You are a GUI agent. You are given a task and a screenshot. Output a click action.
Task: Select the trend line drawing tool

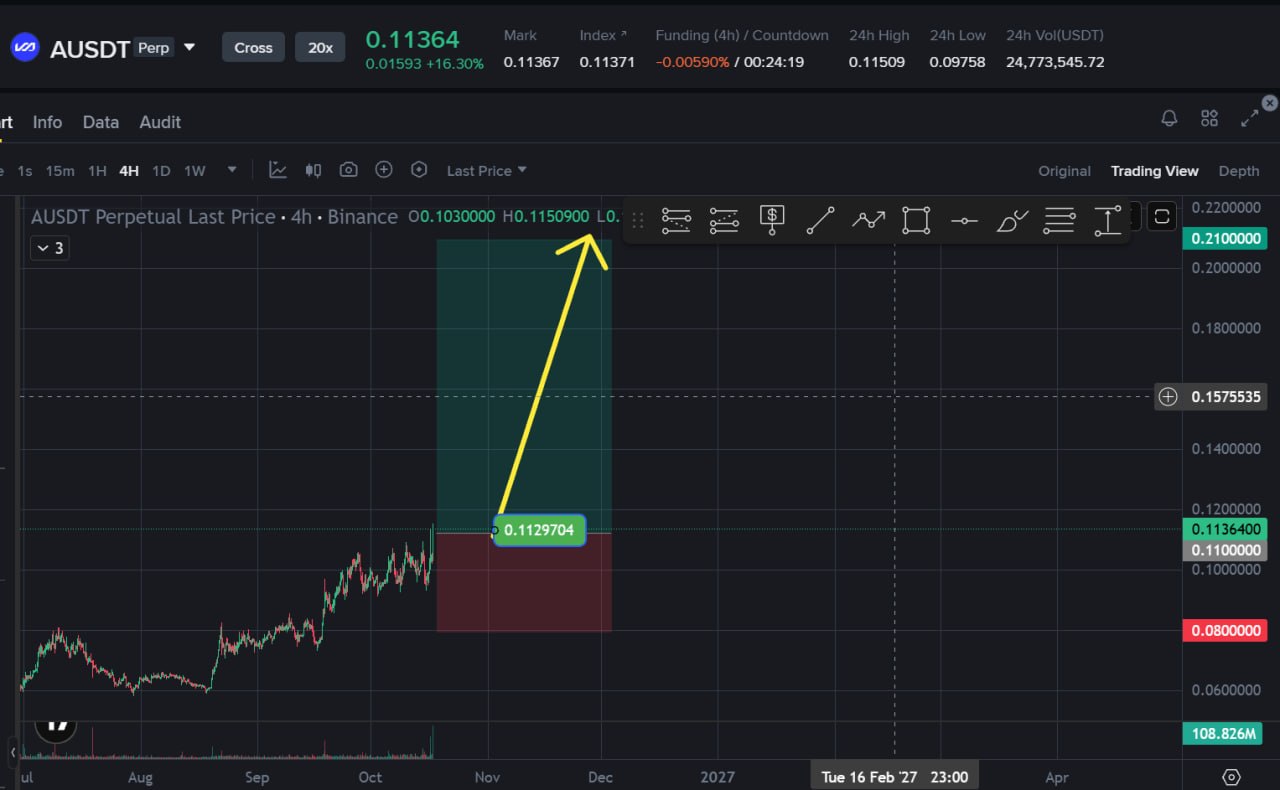coord(820,220)
